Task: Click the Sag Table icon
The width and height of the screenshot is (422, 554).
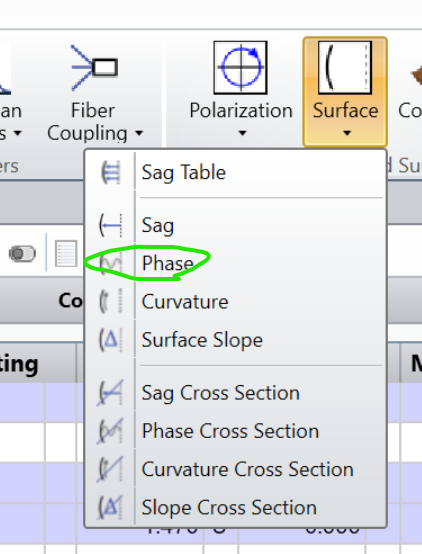Action: pyautogui.click(x=111, y=172)
